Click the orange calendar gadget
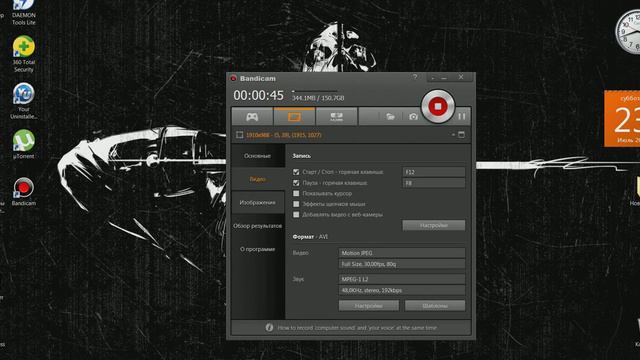Image resolution: width=640 pixels, height=360 pixels. pos(622,119)
